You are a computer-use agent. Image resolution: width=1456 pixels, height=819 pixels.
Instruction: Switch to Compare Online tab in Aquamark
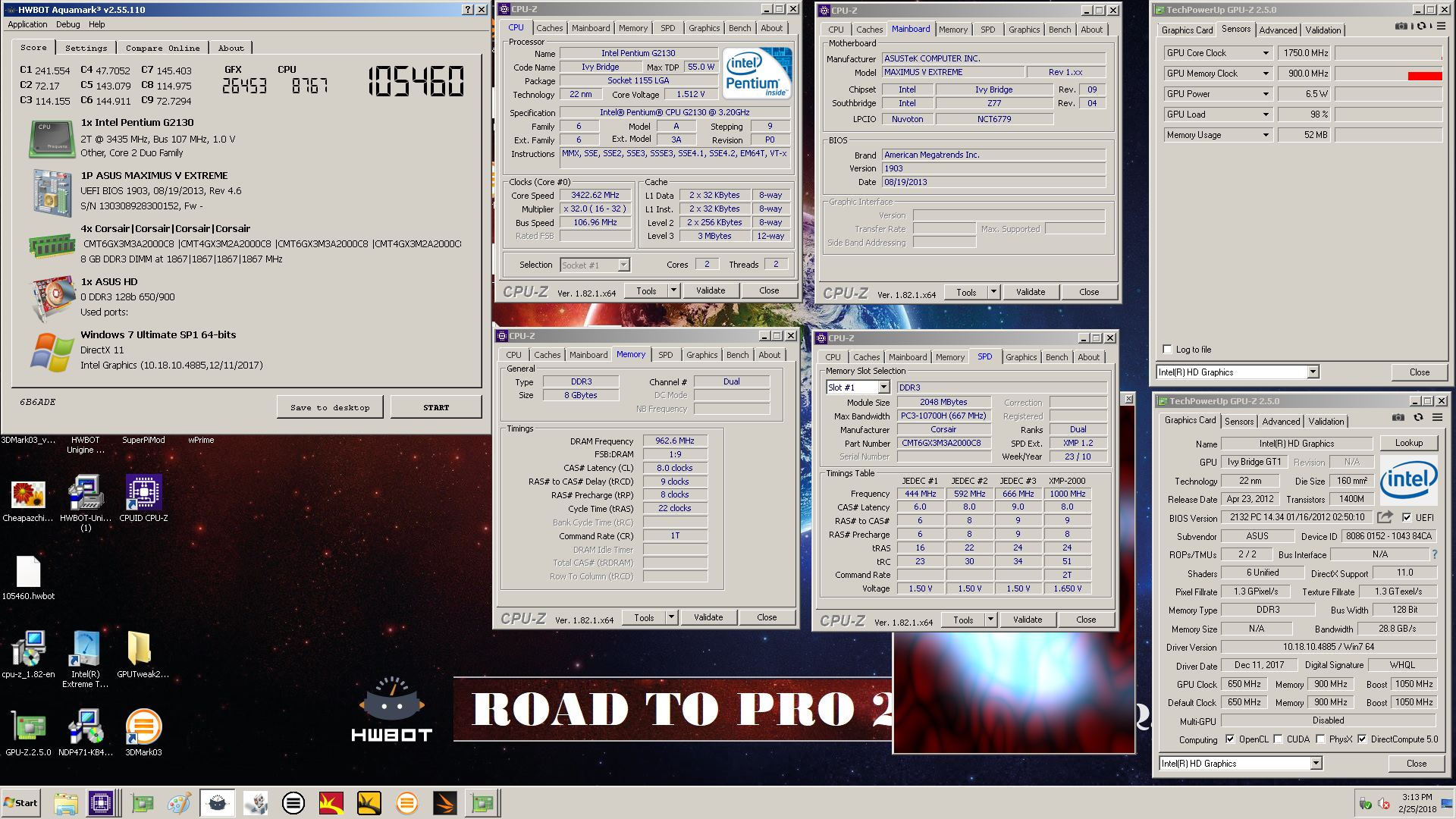162,48
